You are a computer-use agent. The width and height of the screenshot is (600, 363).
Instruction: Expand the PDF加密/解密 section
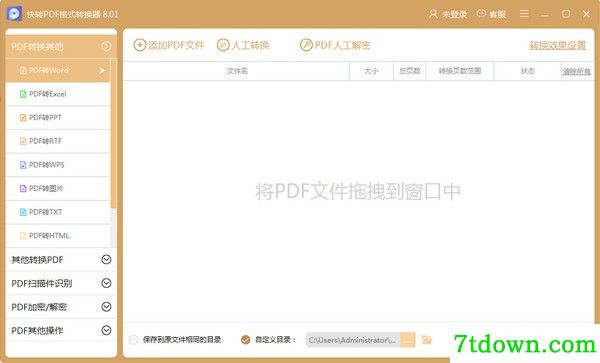106,307
